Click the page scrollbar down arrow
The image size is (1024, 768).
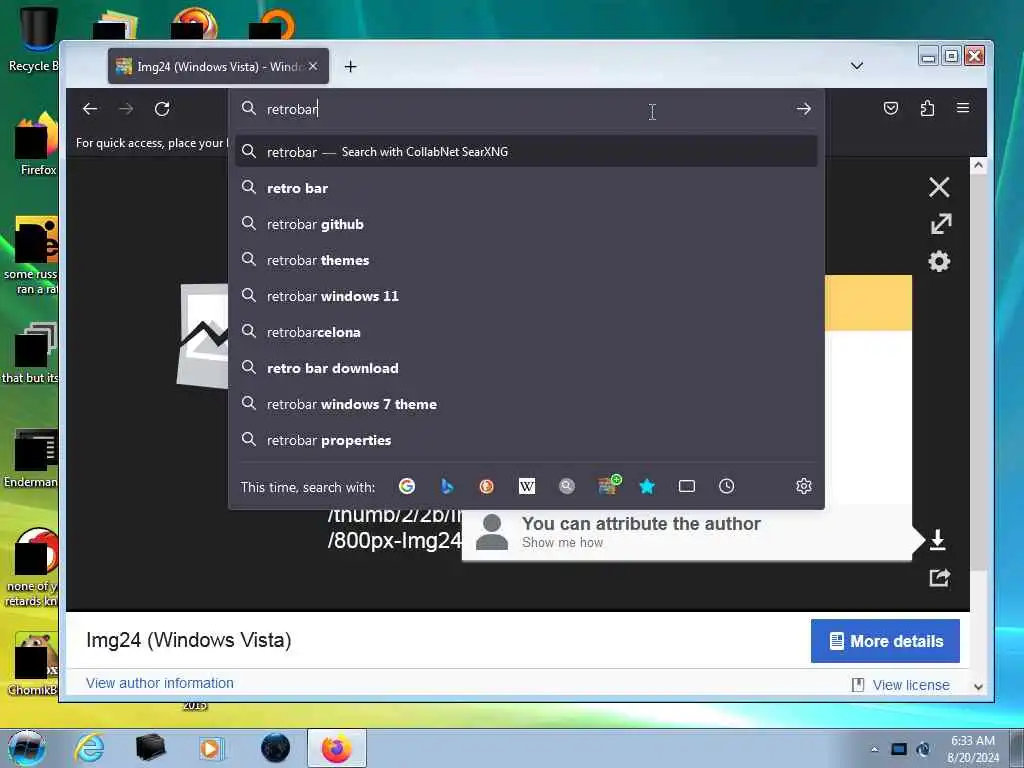tap(978, 686)
